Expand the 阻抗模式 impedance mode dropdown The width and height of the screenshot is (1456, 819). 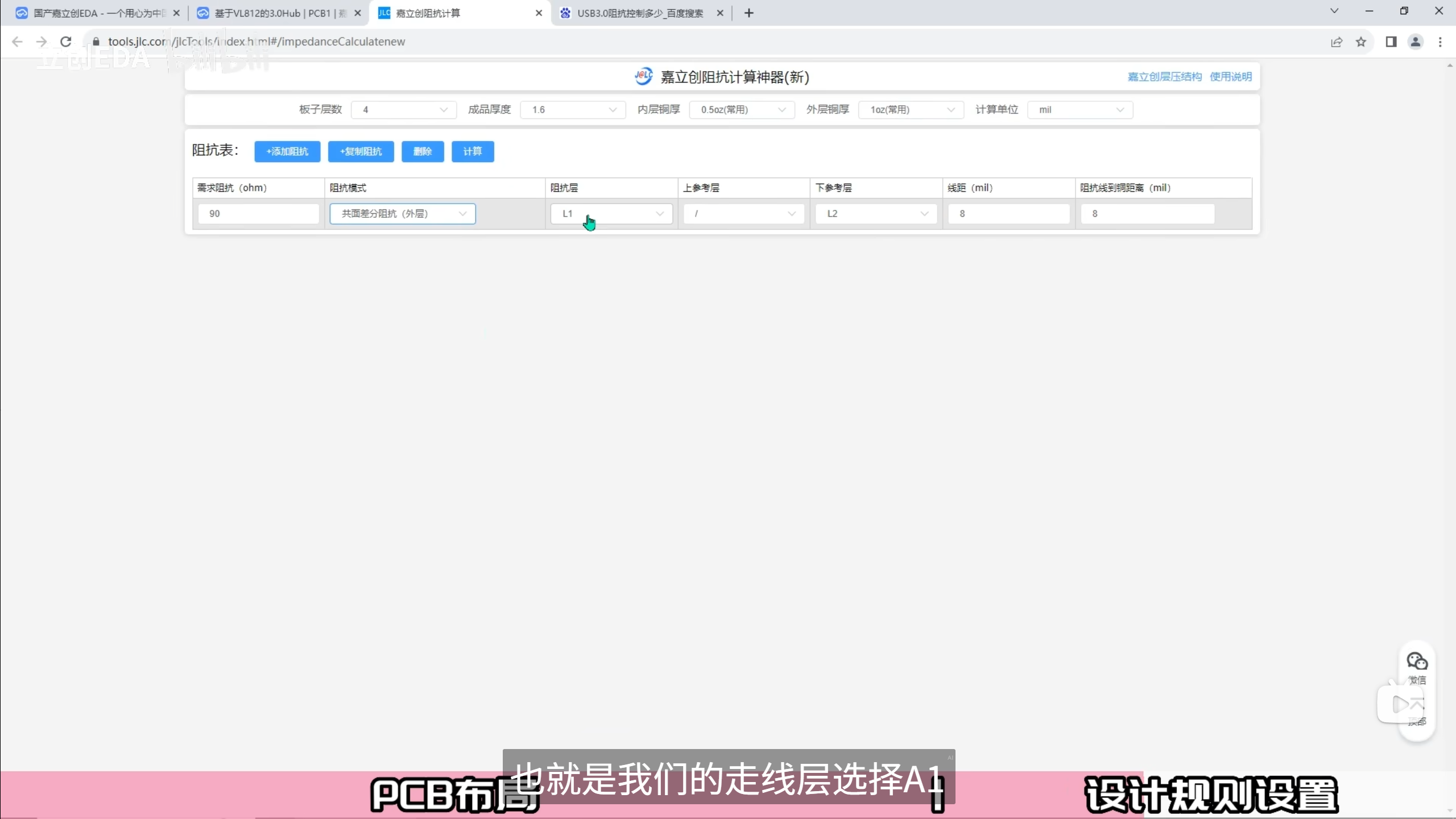pyautogui.click(x=403, y=214)
